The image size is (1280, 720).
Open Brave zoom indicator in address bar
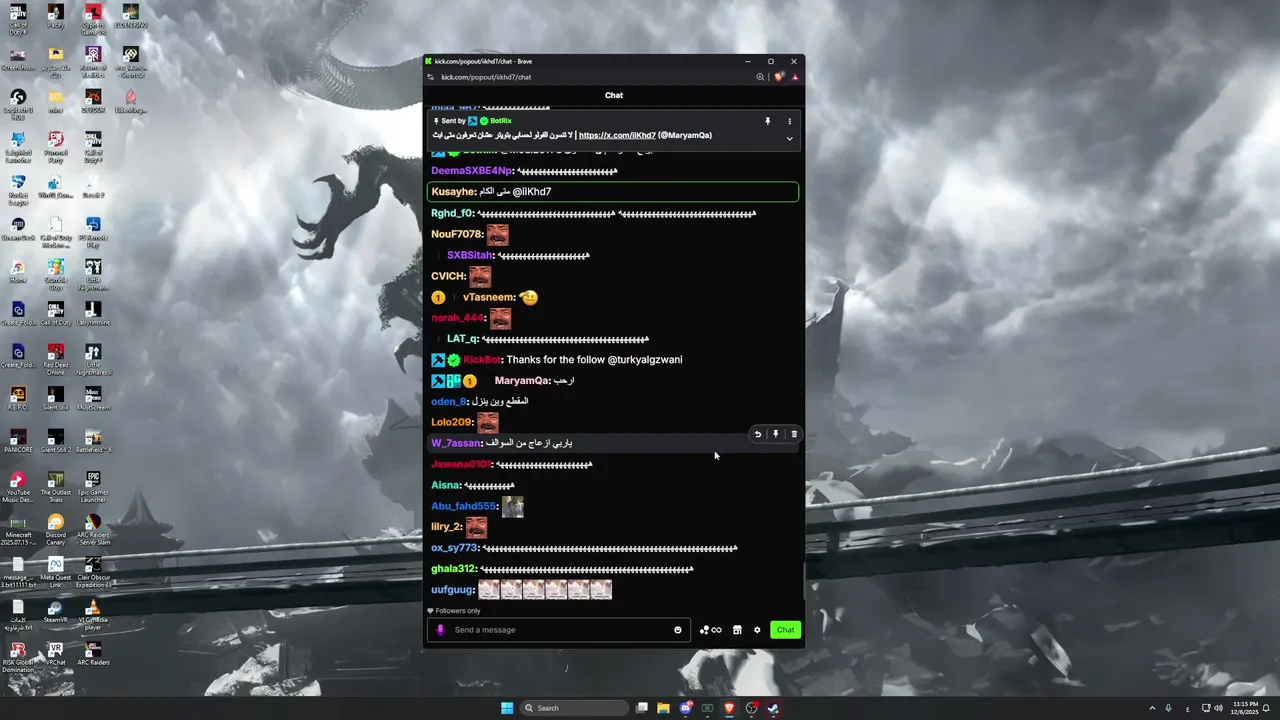(760, 77)
